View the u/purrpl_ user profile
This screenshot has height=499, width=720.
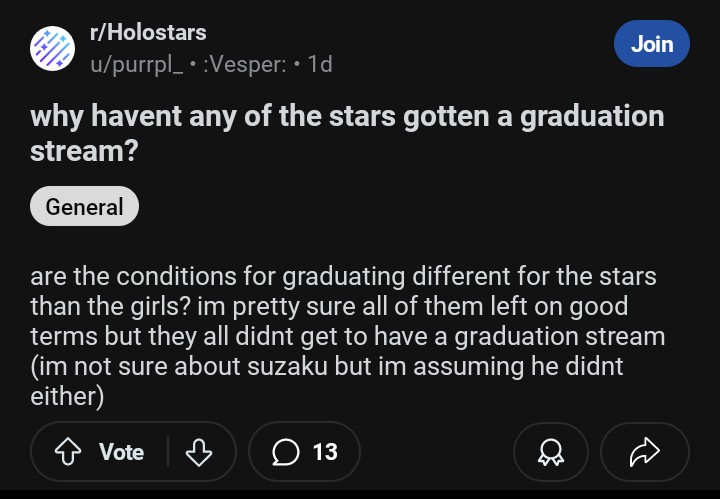click(135, 64)
